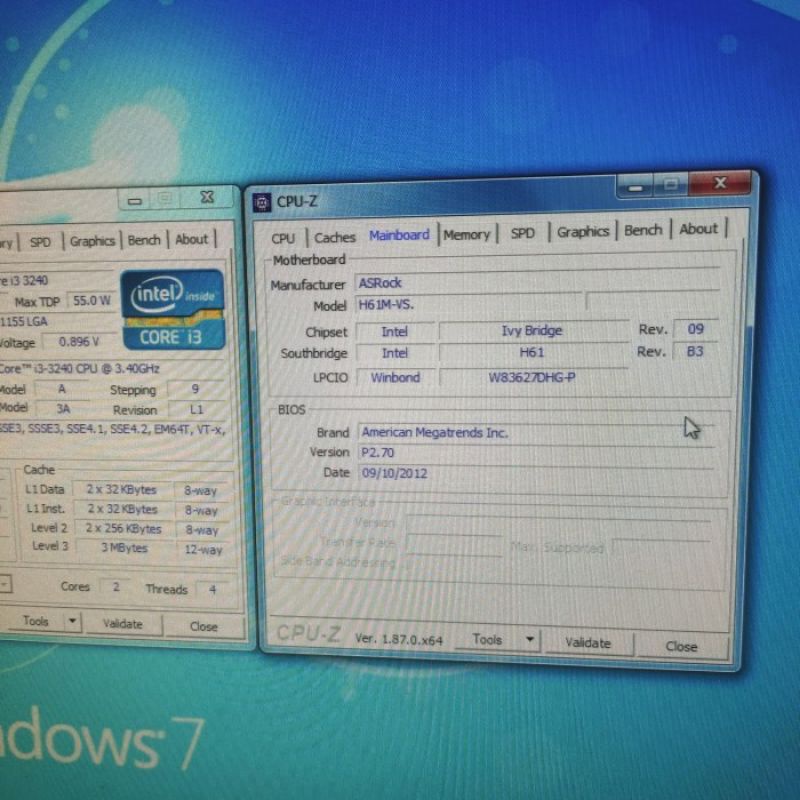Viewport: 800px width, 800px height.
Task: Click the W83627DHG-P LPCIO value
Action: 532,378
